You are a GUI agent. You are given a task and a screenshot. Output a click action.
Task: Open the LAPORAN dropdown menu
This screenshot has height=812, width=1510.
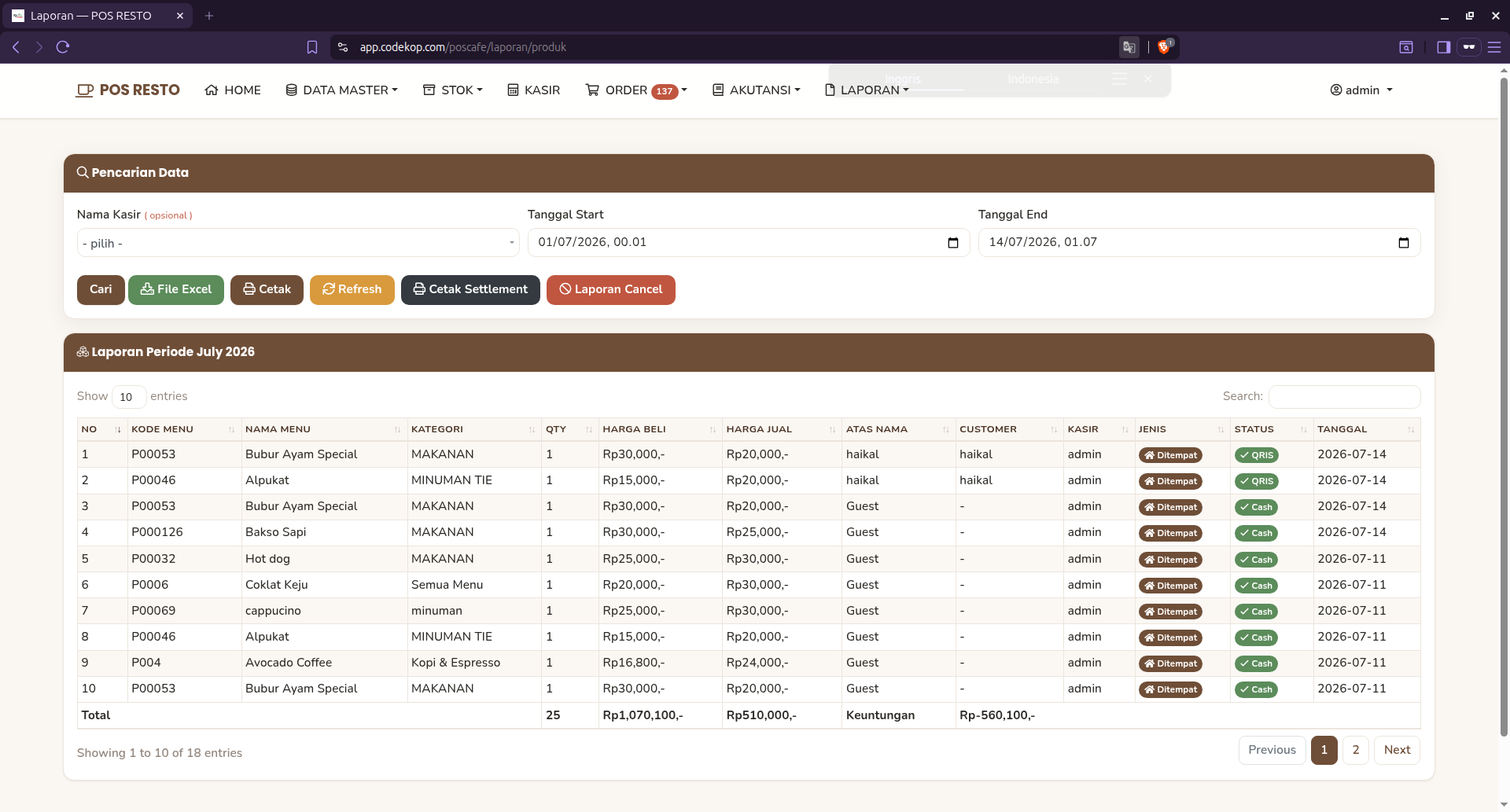pyautogui.click(x=867, y=90)
